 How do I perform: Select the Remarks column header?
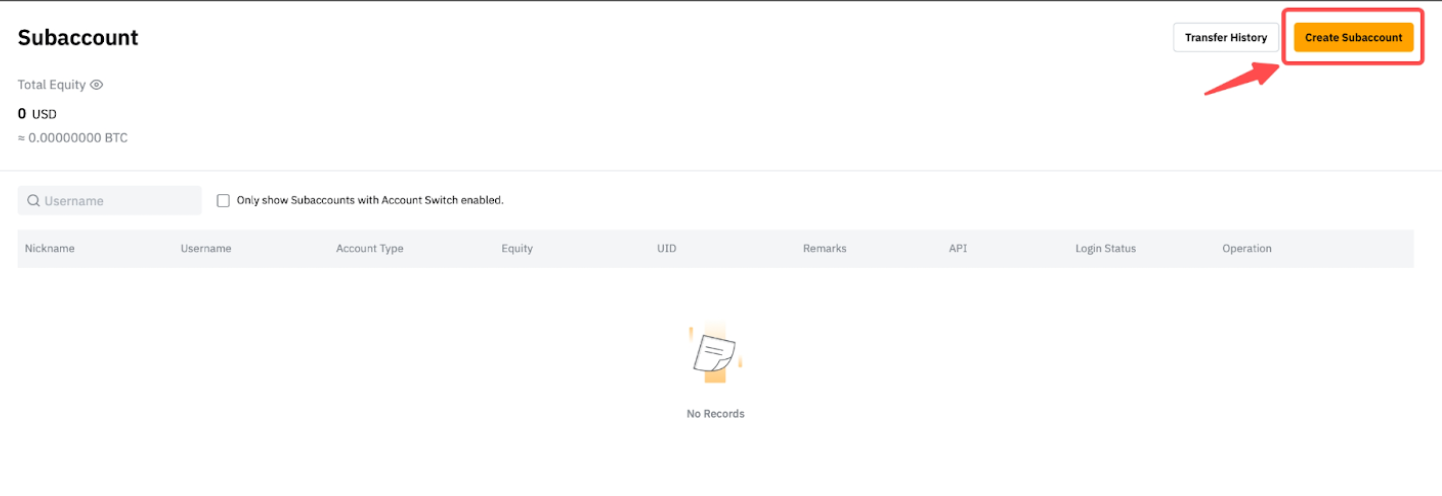tap(824, 249)
